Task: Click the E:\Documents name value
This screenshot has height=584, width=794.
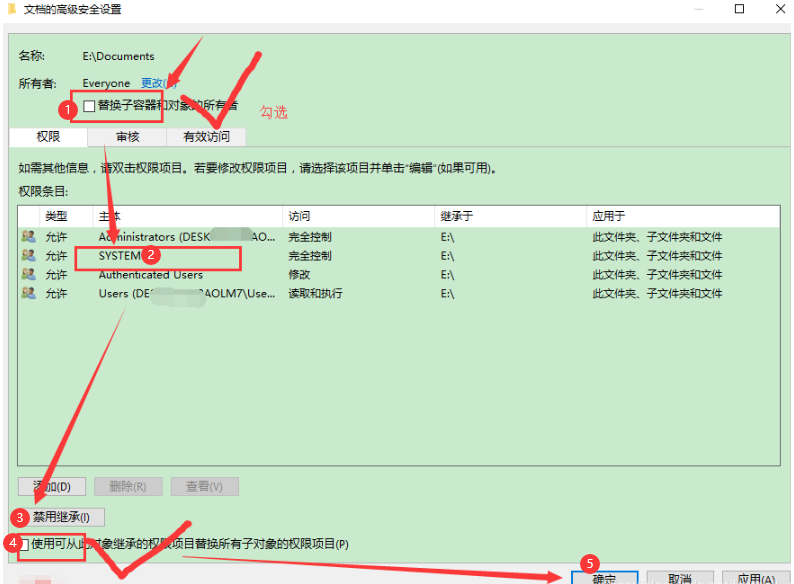Action: [118, 56]
